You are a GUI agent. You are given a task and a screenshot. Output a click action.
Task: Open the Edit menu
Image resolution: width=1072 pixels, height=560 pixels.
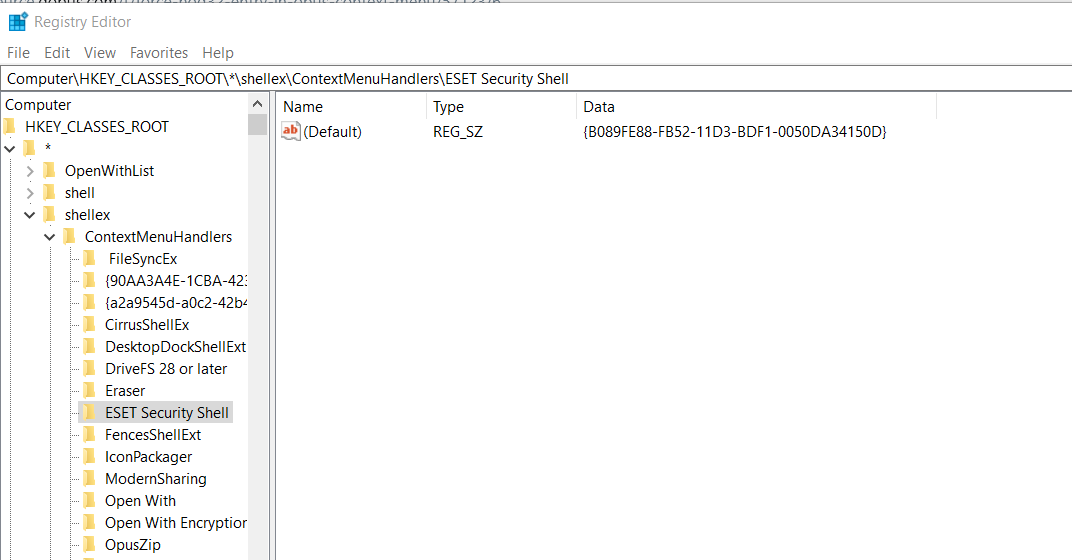(x=57, y=53)
